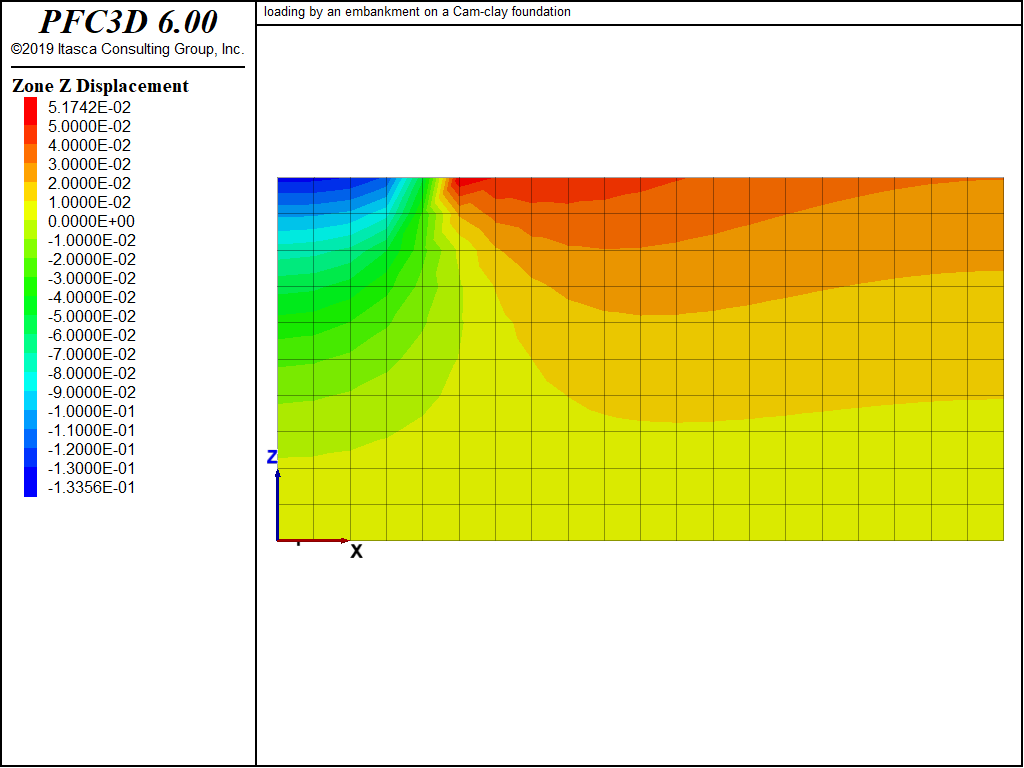Click the legend value -8.0000E-02
The height and width of the screenshot is (768, 1024).
92,373
